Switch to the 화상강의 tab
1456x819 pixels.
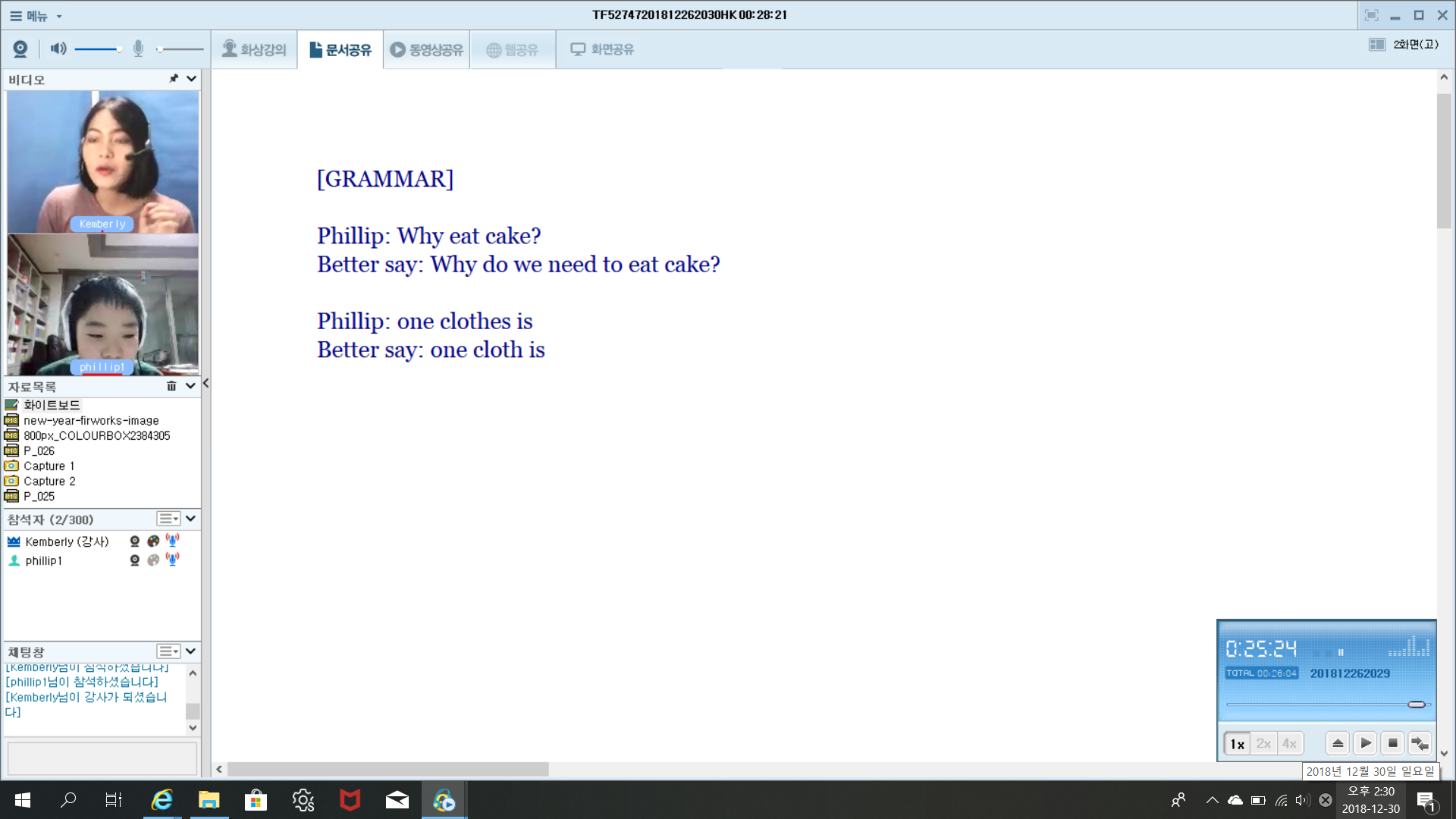click(x=254, y=49)
